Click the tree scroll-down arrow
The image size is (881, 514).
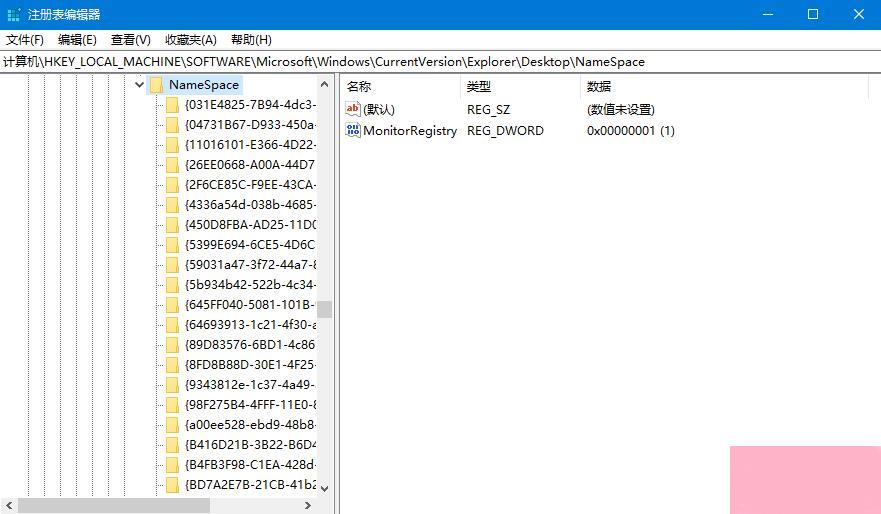(324, 488)
